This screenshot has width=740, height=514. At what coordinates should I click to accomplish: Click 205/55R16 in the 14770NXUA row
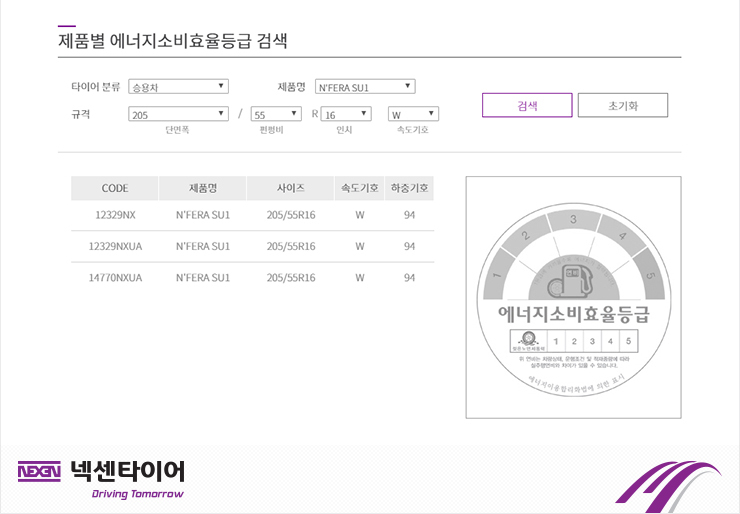point(291,278)
